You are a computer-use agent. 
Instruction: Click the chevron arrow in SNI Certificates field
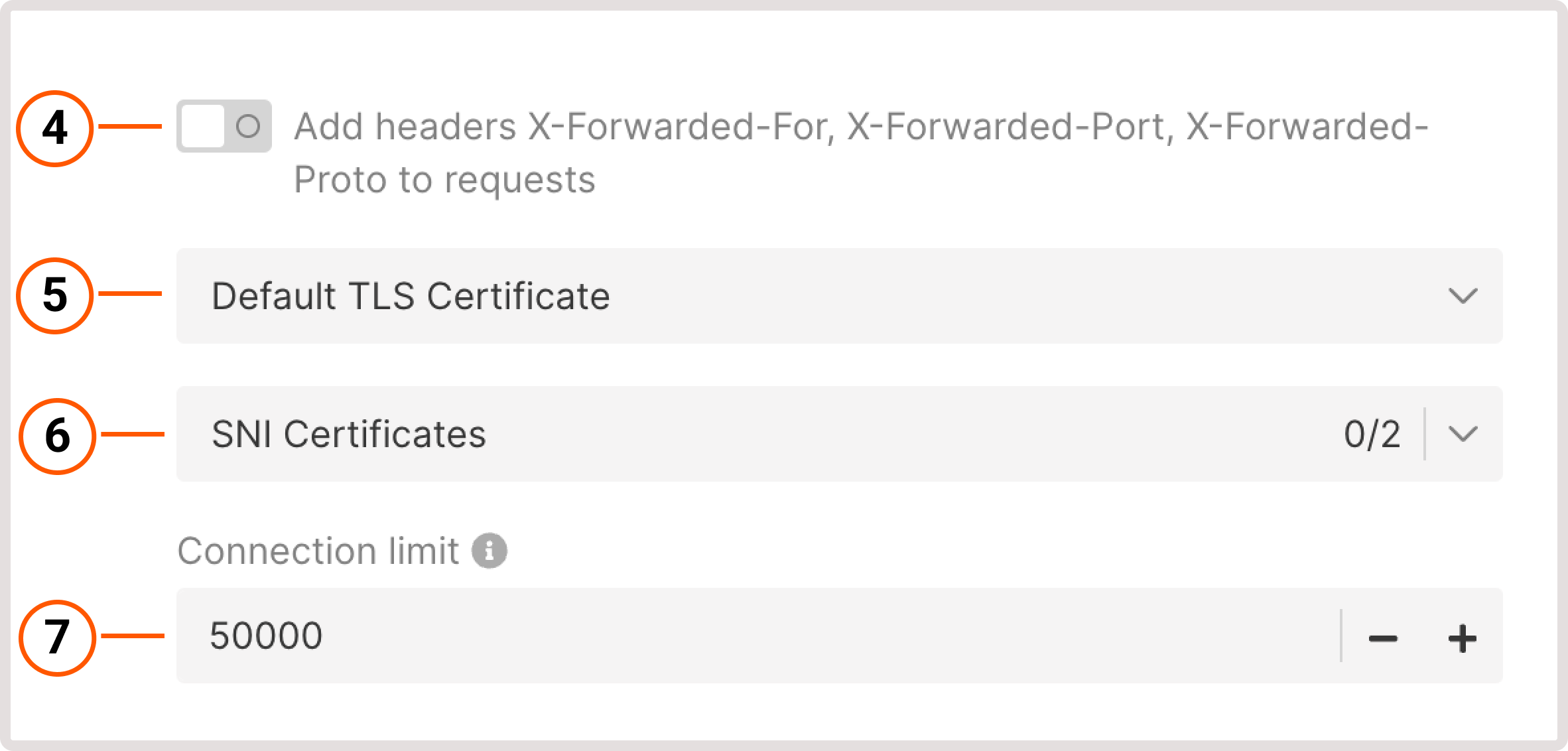coord(1463,434)
